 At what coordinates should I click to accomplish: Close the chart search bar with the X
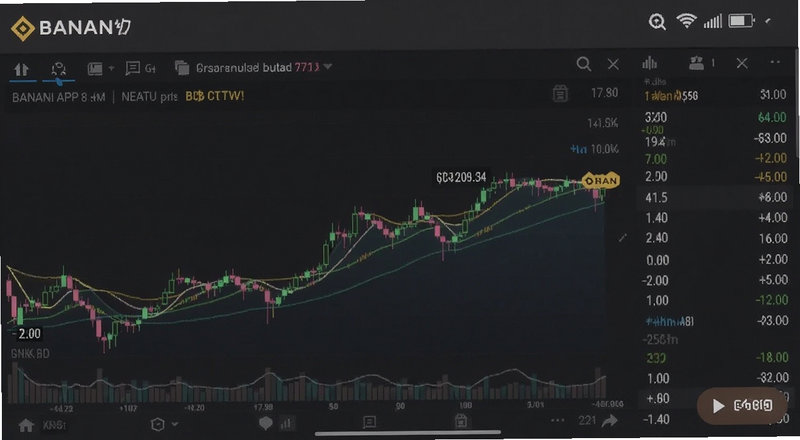[x=613, y=64]
